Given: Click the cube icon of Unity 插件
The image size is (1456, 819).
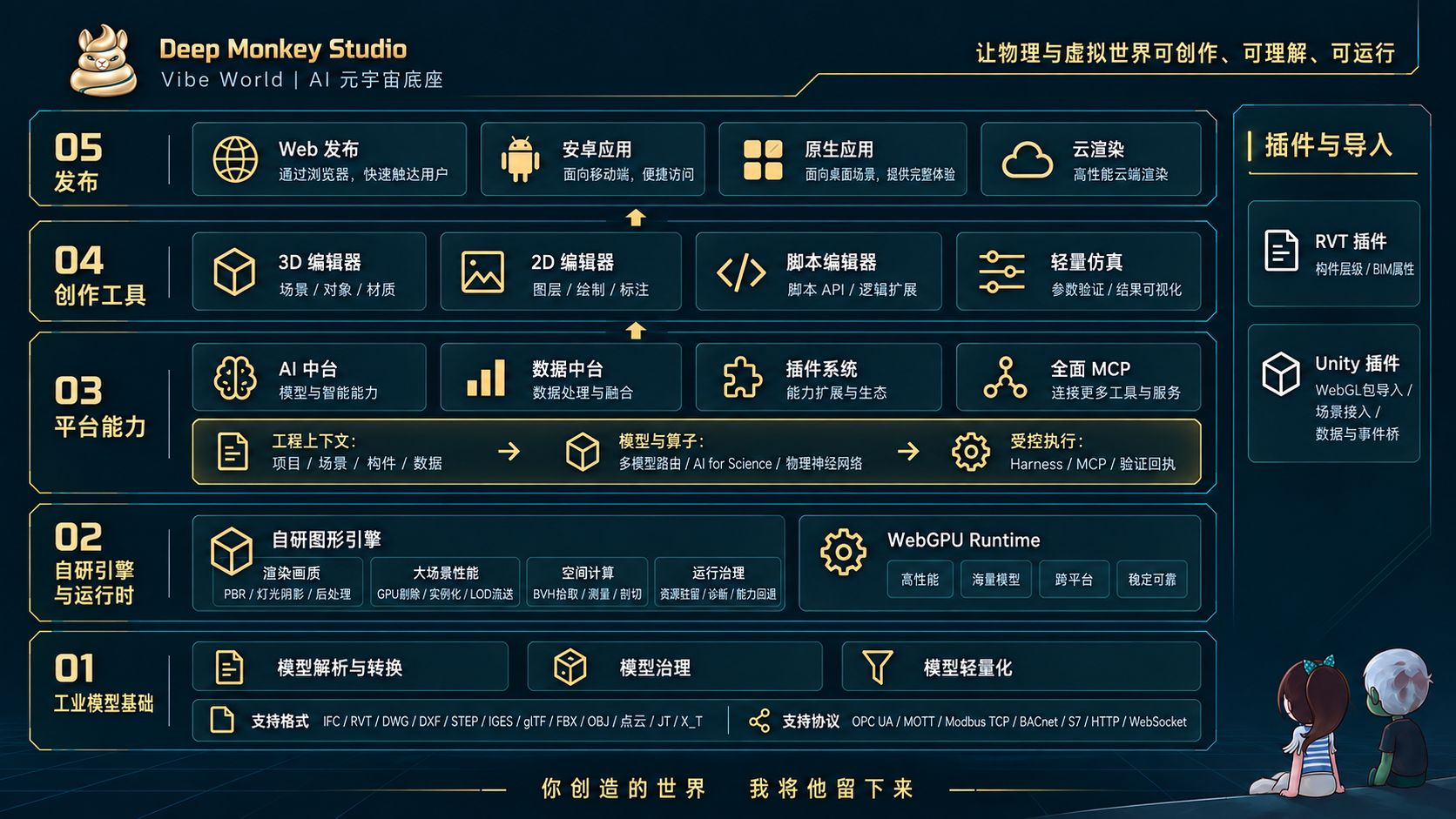Looking at the screenshot, I should coord(1281,373).
